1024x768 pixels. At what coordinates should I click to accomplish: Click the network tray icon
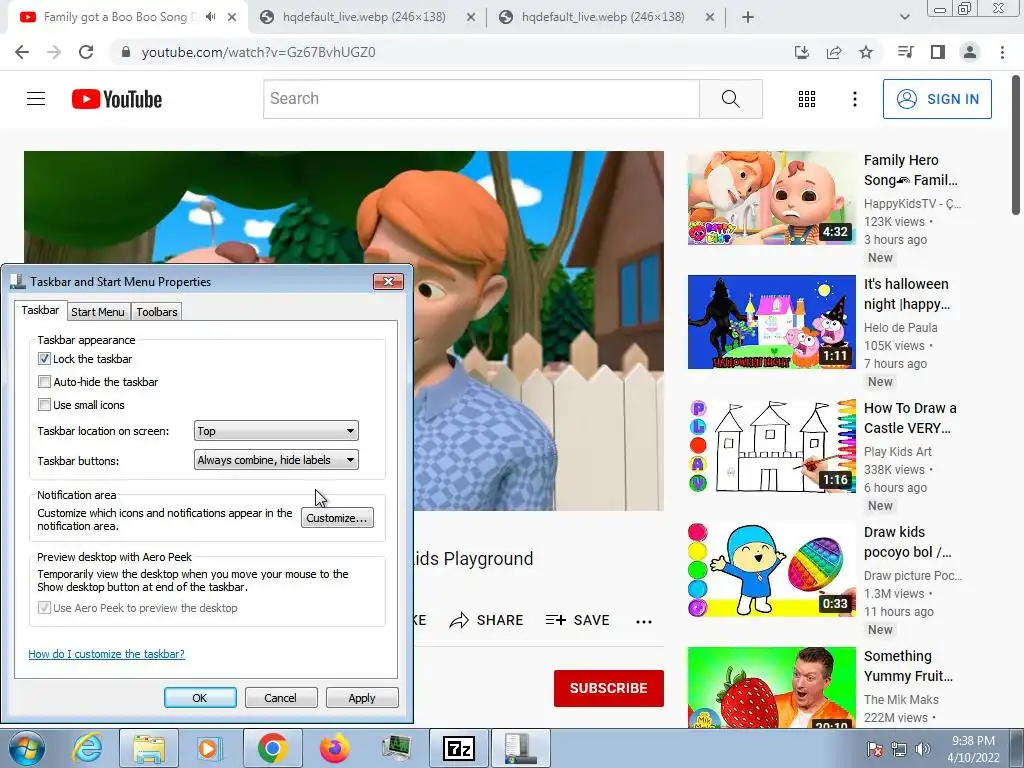coord(899,749)
